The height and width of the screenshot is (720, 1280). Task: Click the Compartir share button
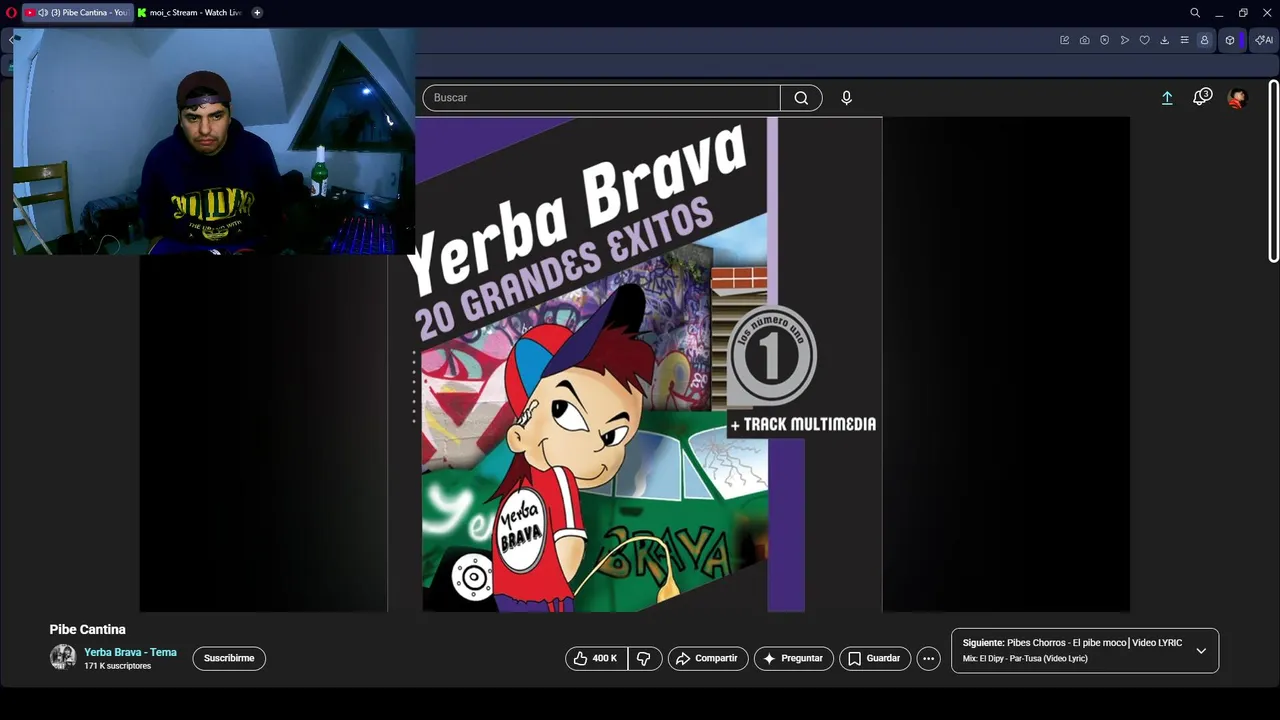(x=708, y=658)
